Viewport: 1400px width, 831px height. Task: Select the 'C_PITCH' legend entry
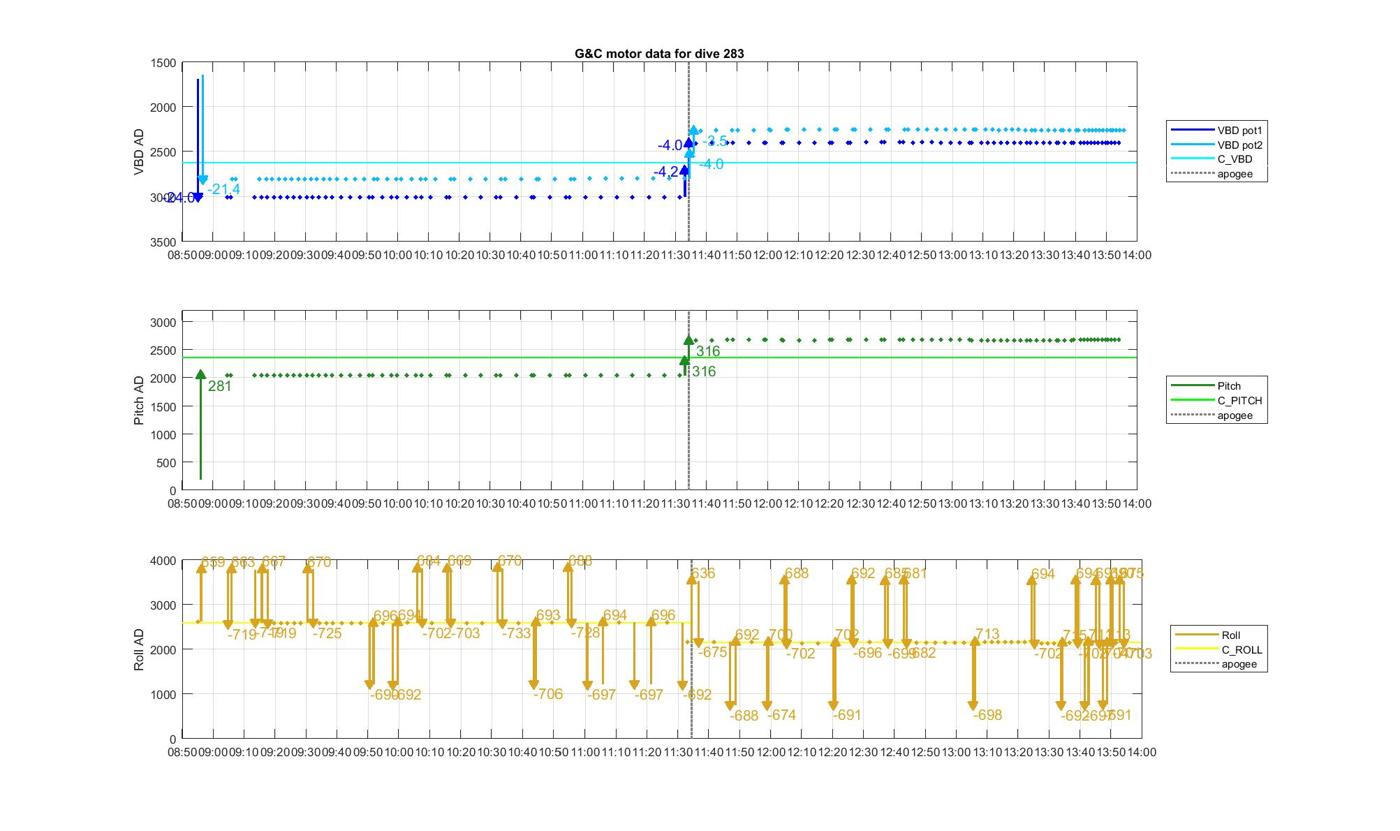coord(1216,401)
